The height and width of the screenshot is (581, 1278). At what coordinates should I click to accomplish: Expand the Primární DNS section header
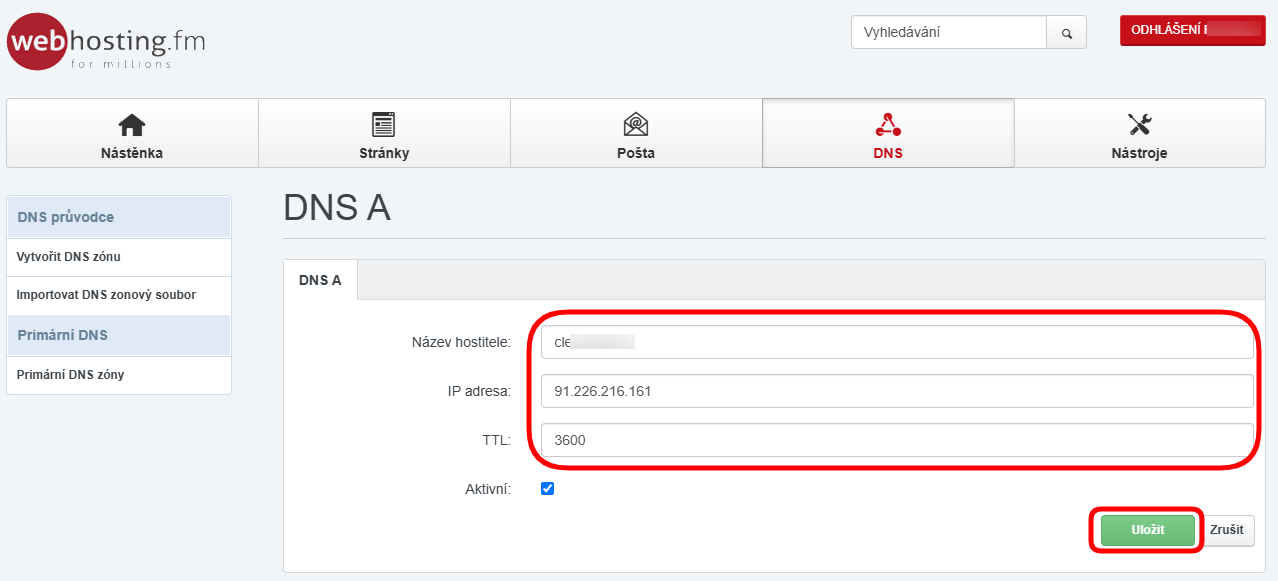coord(119,335)
